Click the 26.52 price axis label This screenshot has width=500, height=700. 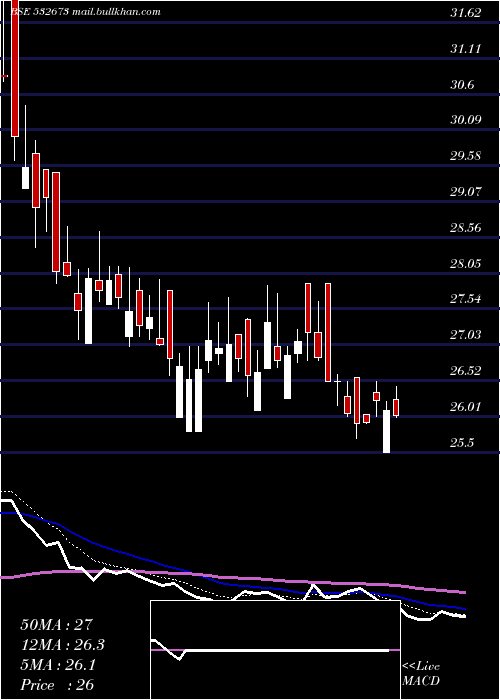point(466,371)
